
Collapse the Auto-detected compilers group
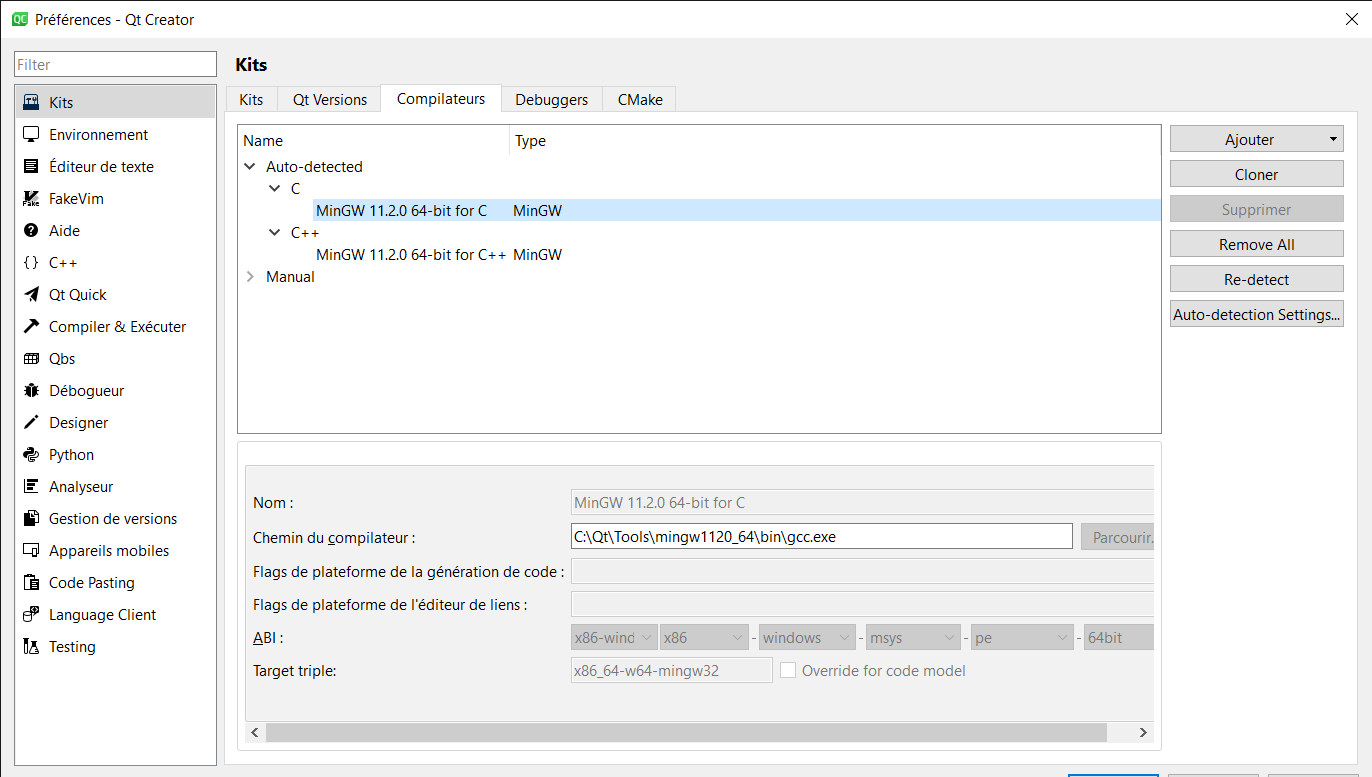tap(249, 166)
